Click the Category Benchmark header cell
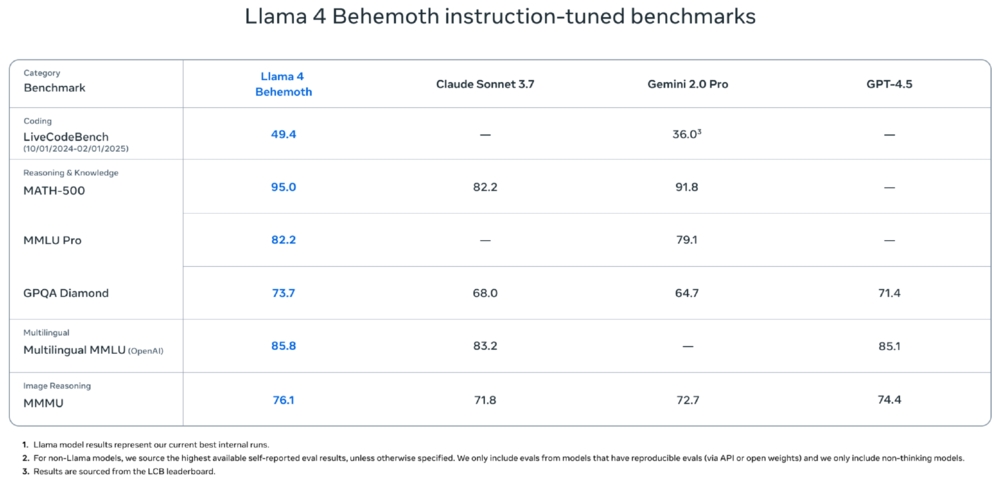1000x484 pixels. pos(55,81)
